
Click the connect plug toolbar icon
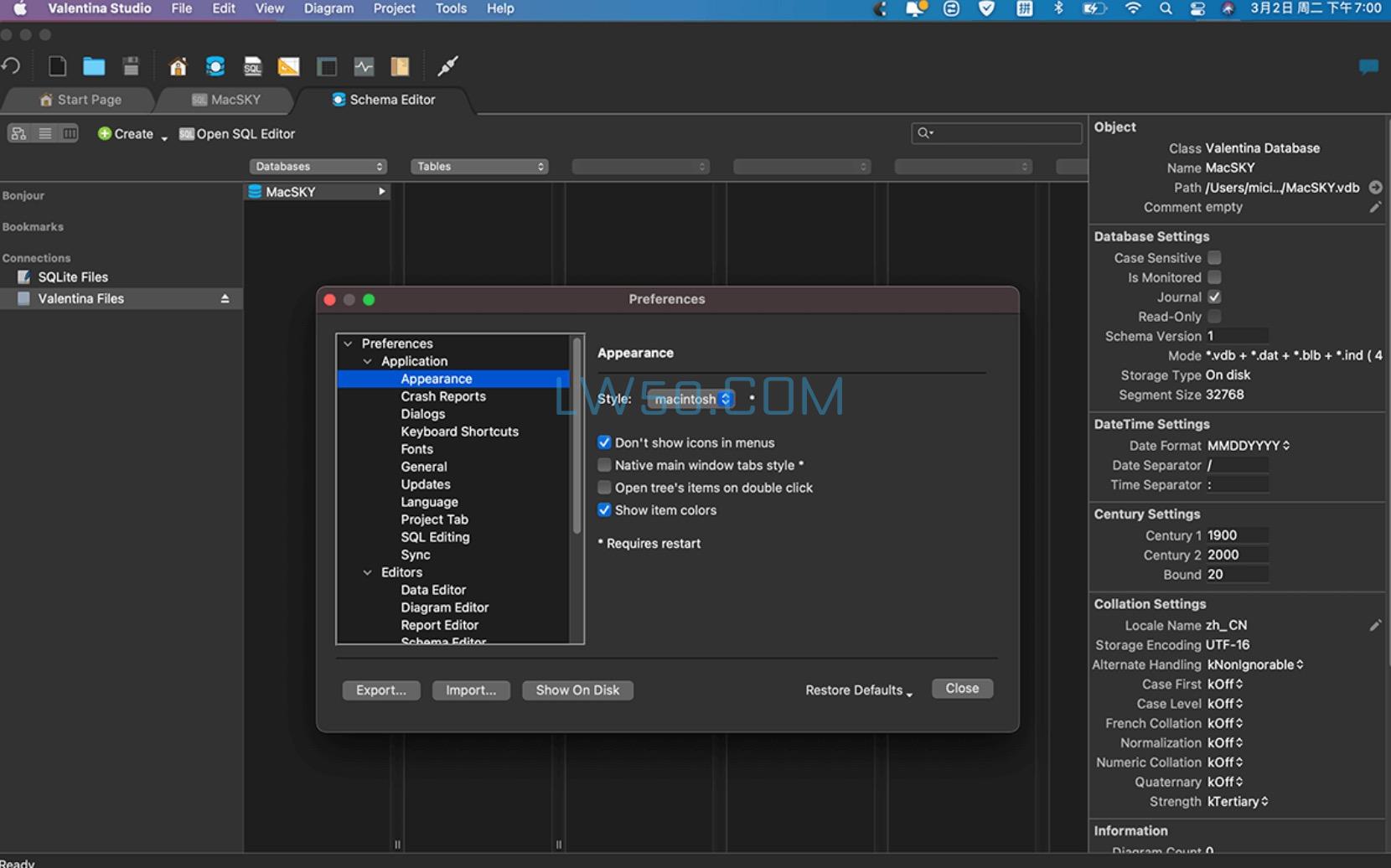coord(448,66)
